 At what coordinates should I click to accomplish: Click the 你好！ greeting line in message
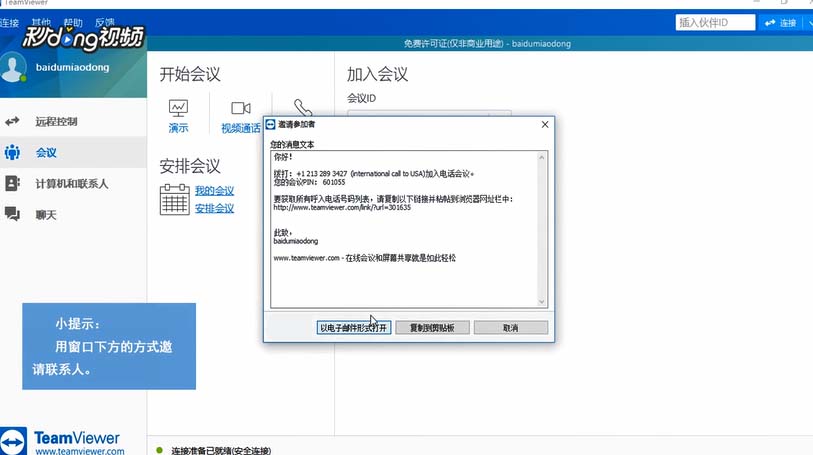point(283,157)
